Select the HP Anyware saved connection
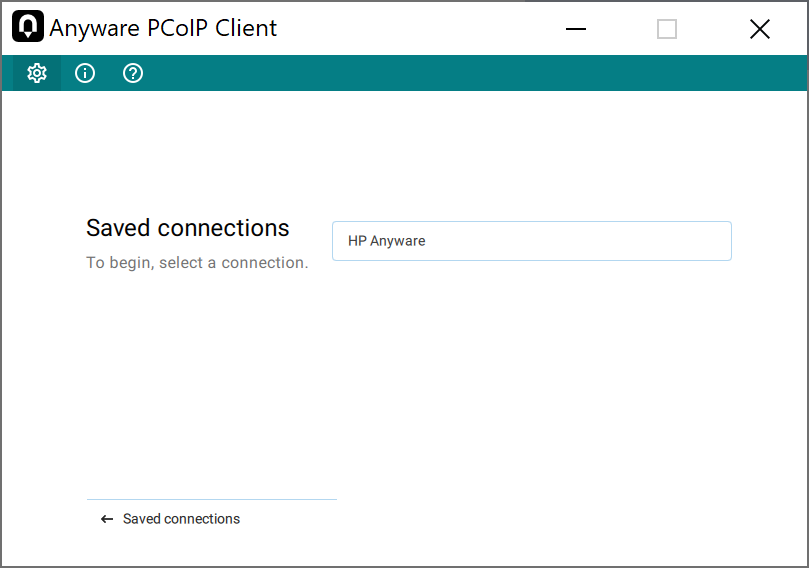This screenshot has width=809, height=568. tap(531, 241)
